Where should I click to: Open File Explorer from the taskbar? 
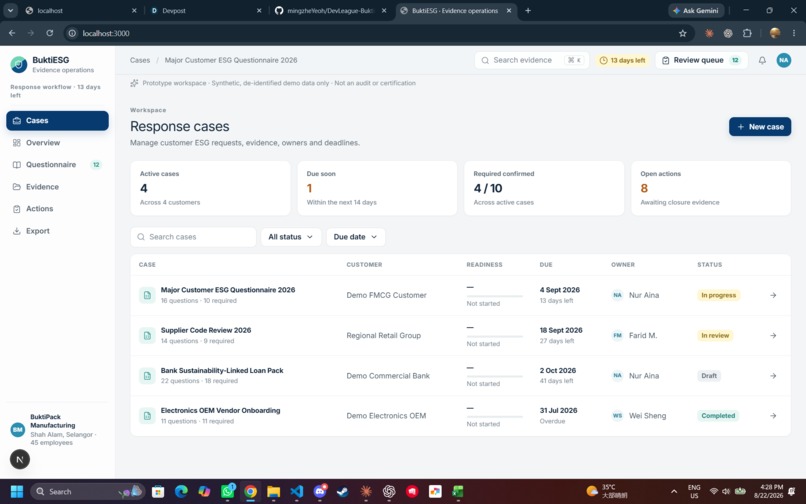point(273,492)
